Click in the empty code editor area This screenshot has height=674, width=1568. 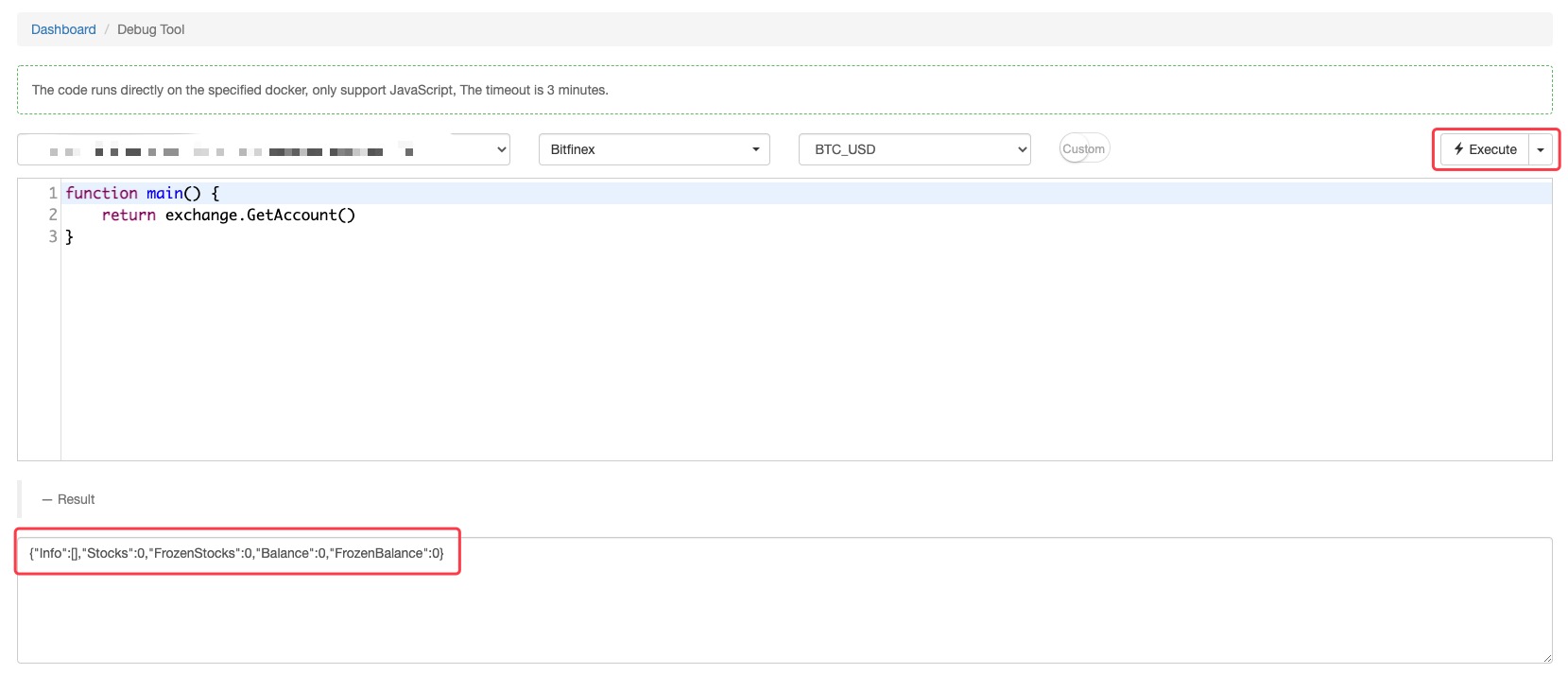tap(806, 354)
